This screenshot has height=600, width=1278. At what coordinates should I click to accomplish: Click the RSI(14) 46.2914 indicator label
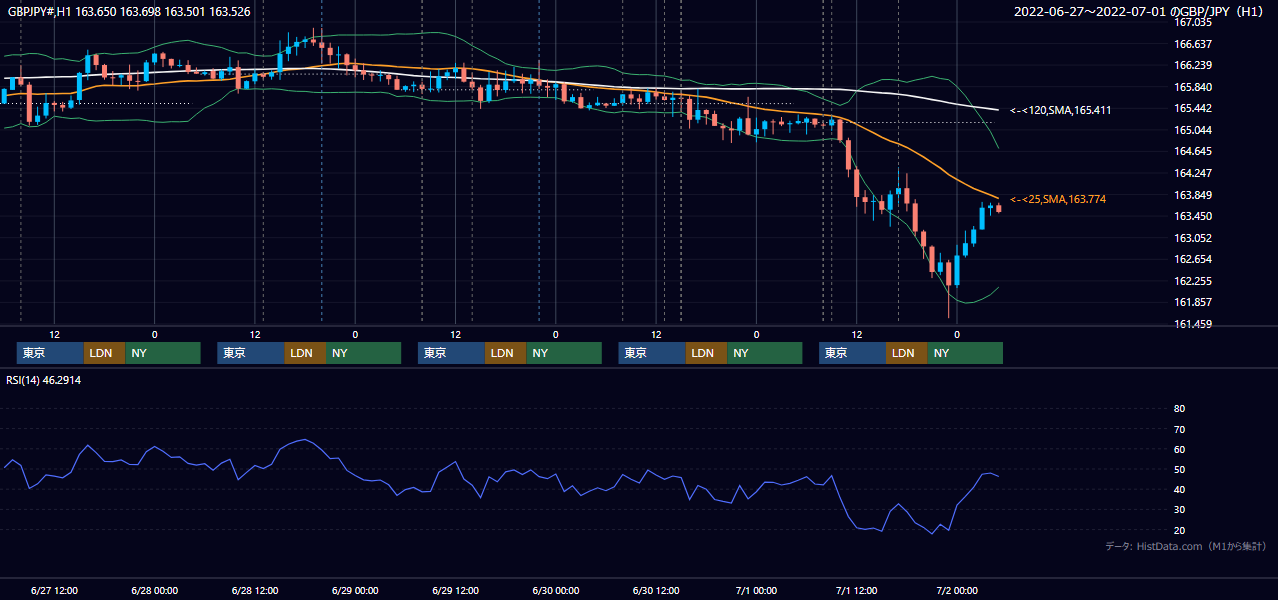point(44,380)
